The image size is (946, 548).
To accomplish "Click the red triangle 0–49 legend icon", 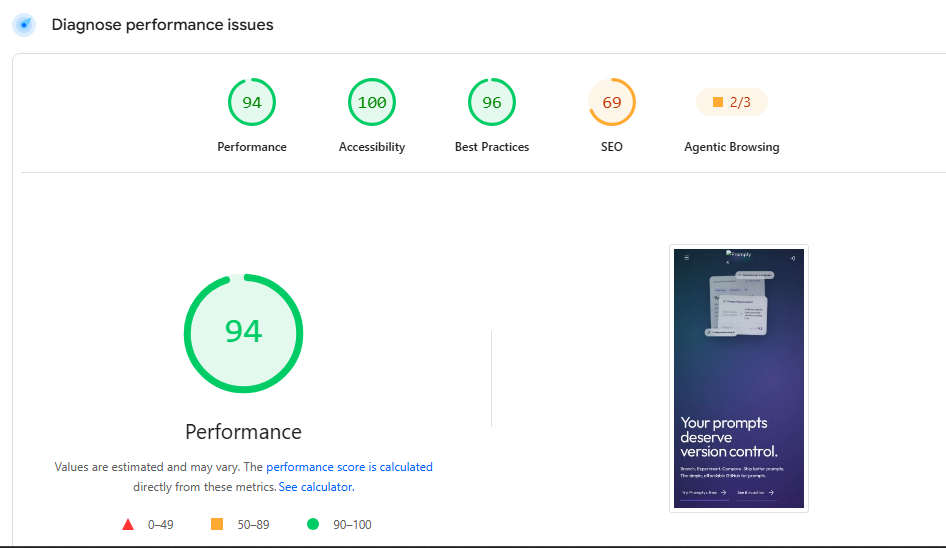I will (128, 524).
